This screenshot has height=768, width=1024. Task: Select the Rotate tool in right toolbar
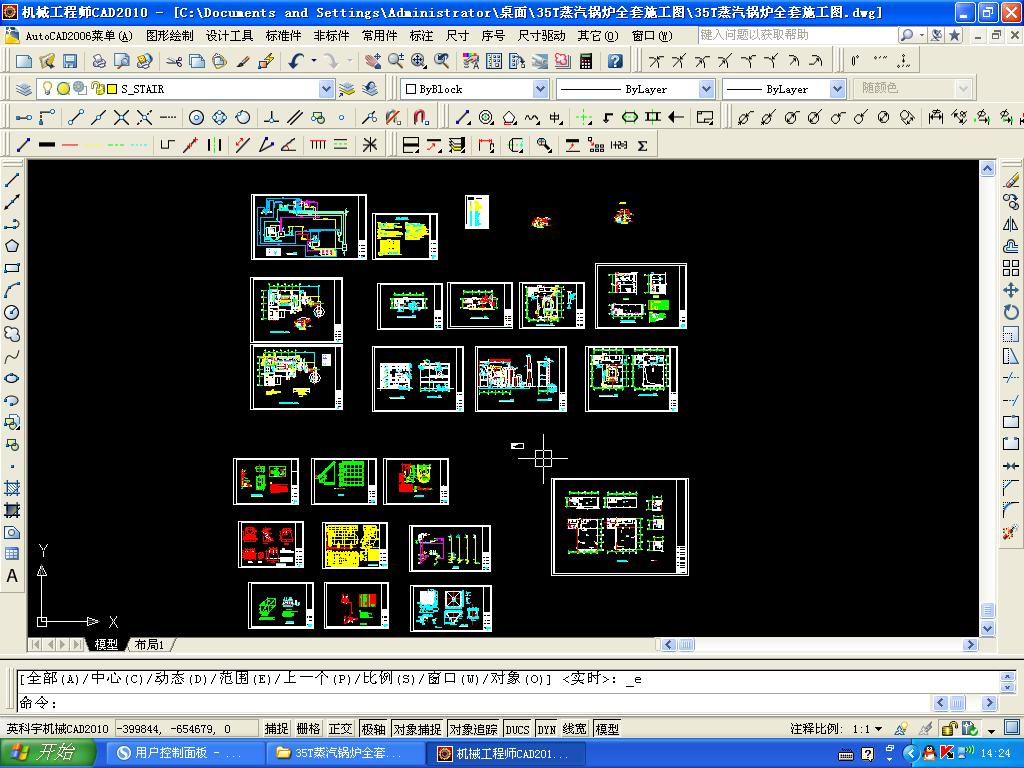point(1011,312)
